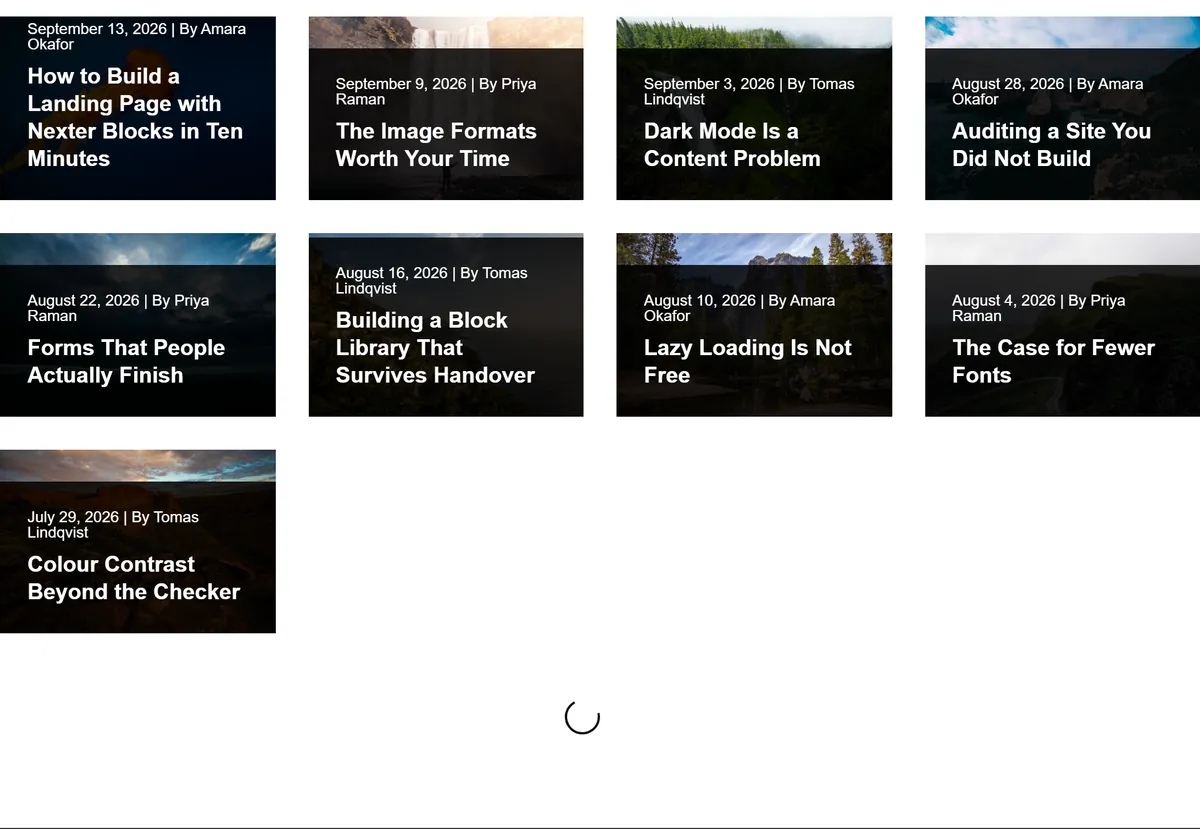Click the September 13, 2026 Amara Okafor byline
The width and height of the screenshot is (1200, 829).
[x=136, y=36]
